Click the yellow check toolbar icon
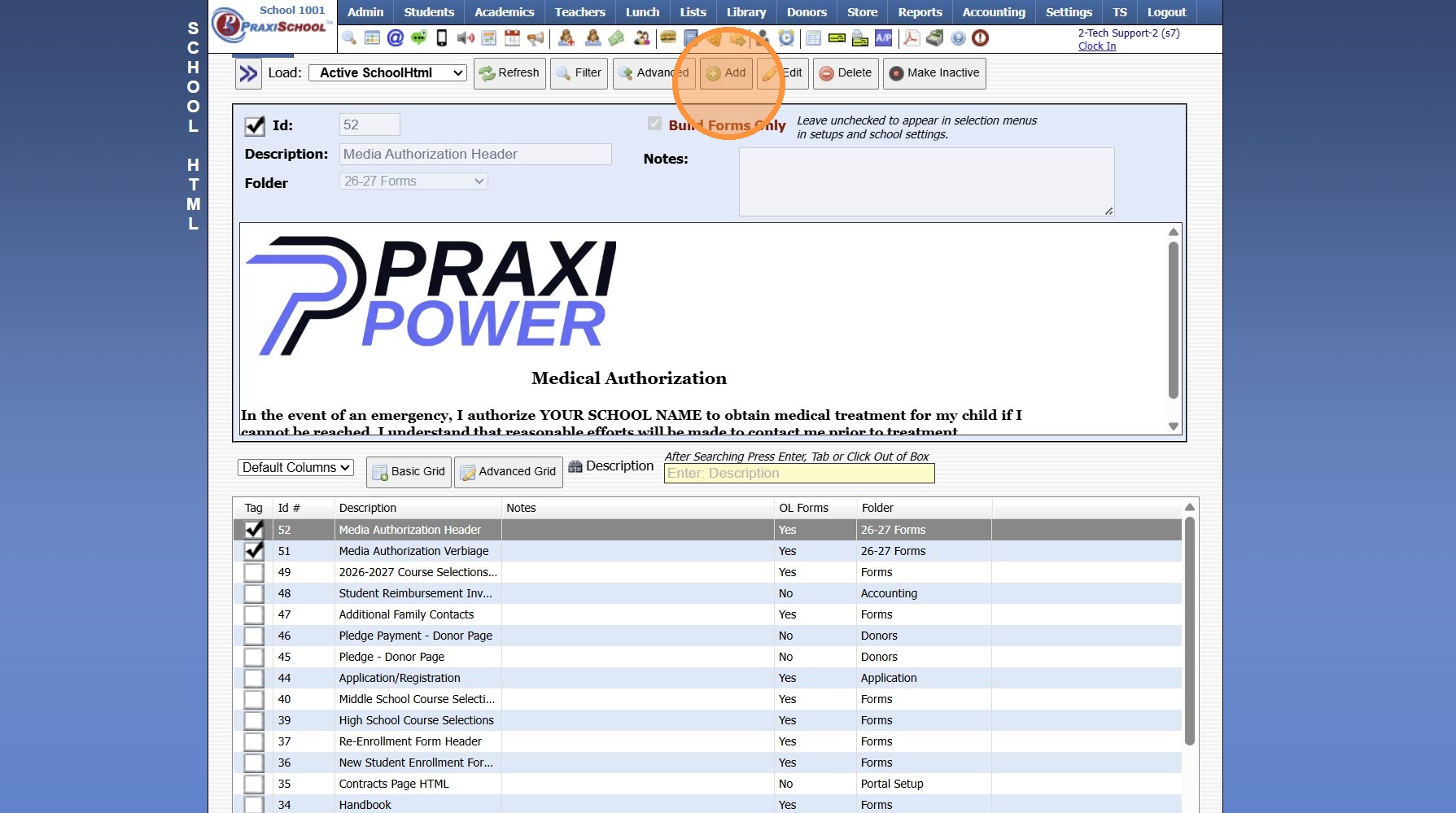This screenshot has height=813, width=1456. click(x=837, y=38)
